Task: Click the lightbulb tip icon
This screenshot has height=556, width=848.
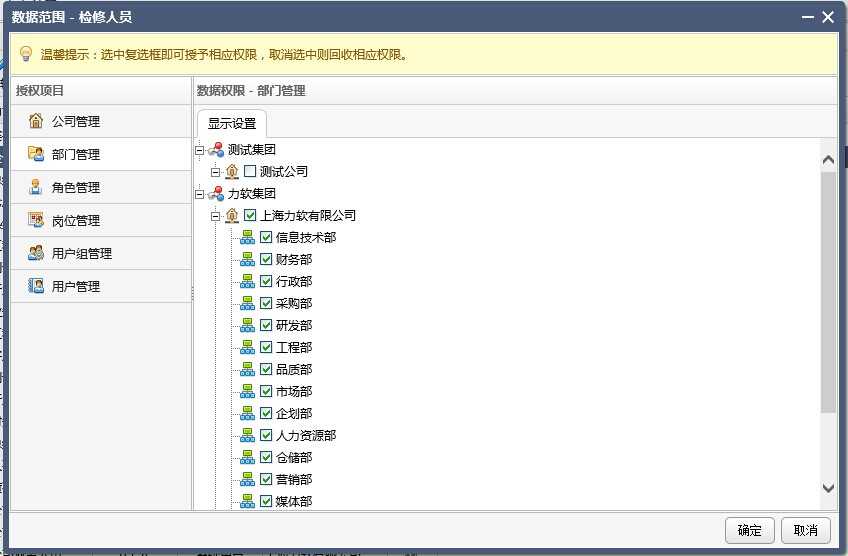Action: click(26, 54)
